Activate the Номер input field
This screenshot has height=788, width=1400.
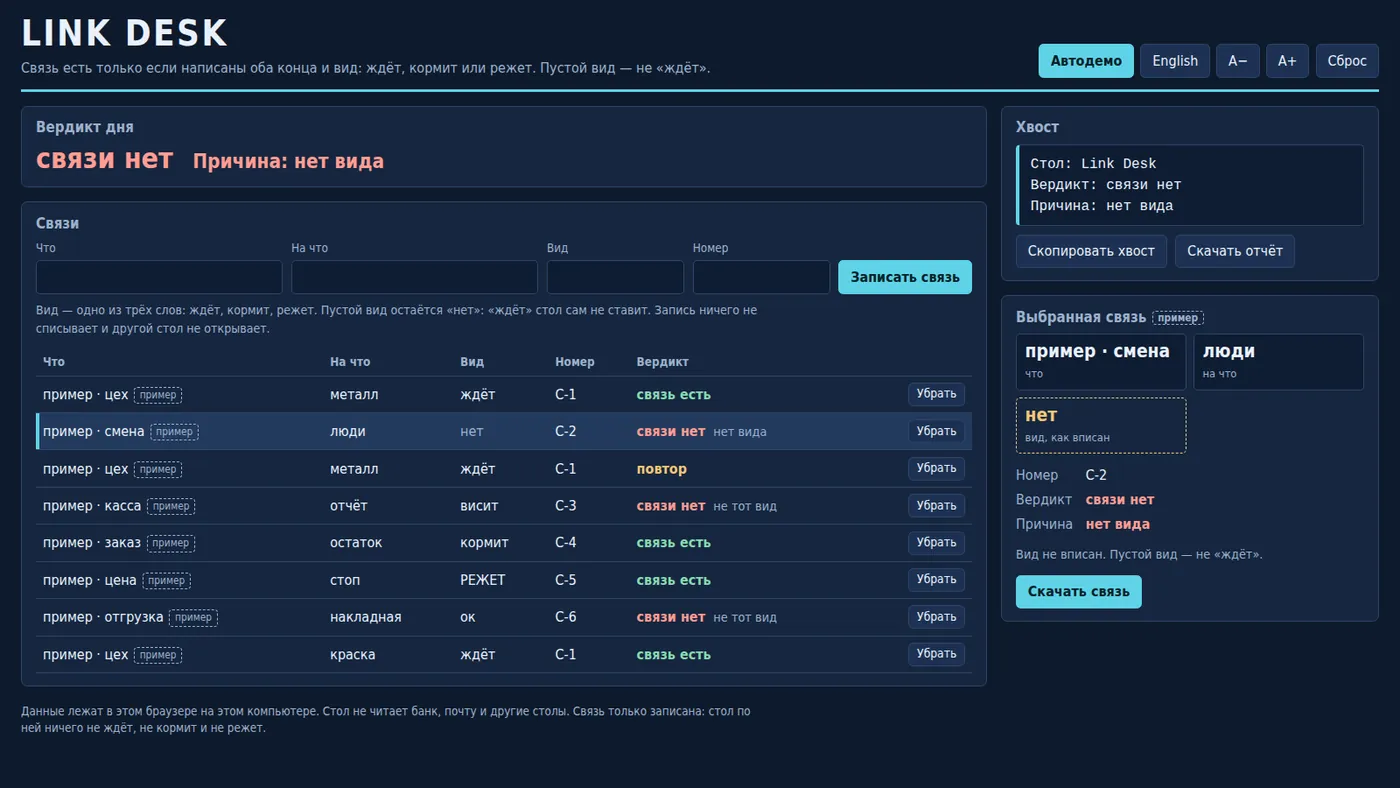(x=761, y=277)
